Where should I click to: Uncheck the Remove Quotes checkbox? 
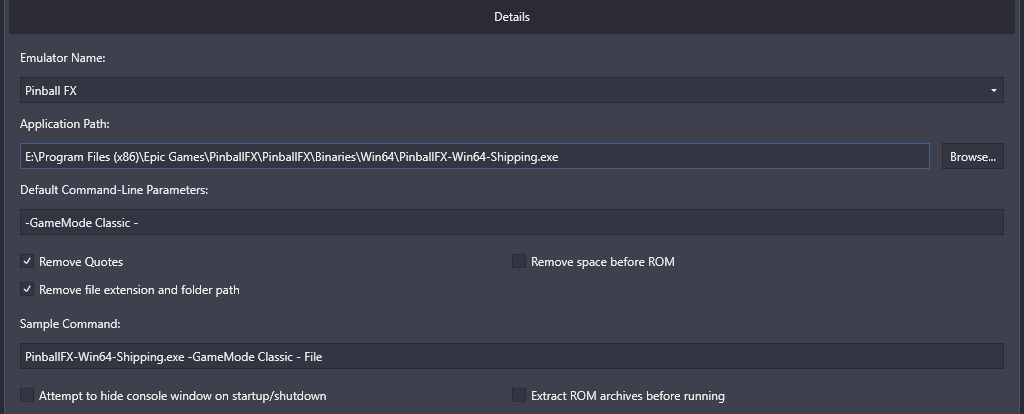(27, 261)
